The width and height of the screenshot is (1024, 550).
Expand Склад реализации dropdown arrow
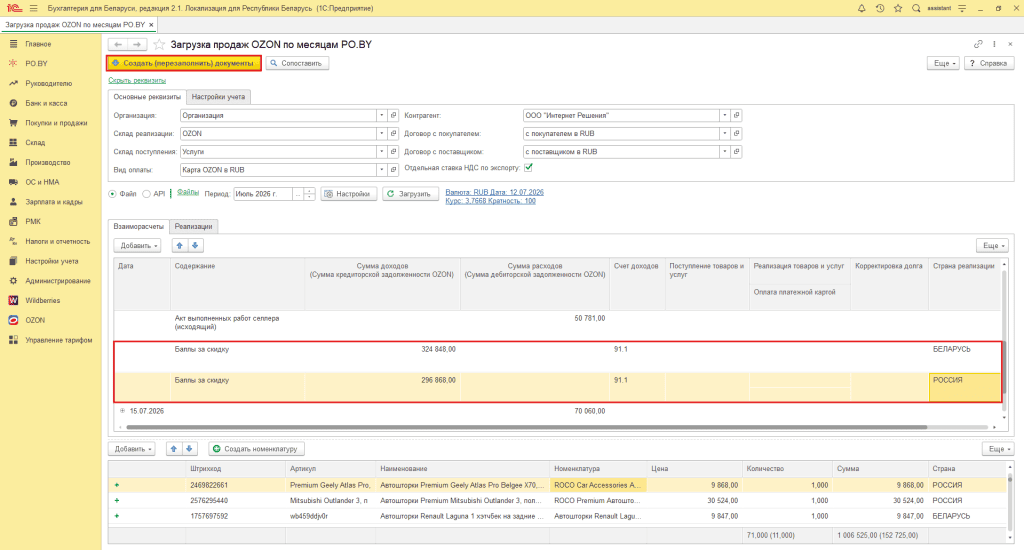pos(381,134)
